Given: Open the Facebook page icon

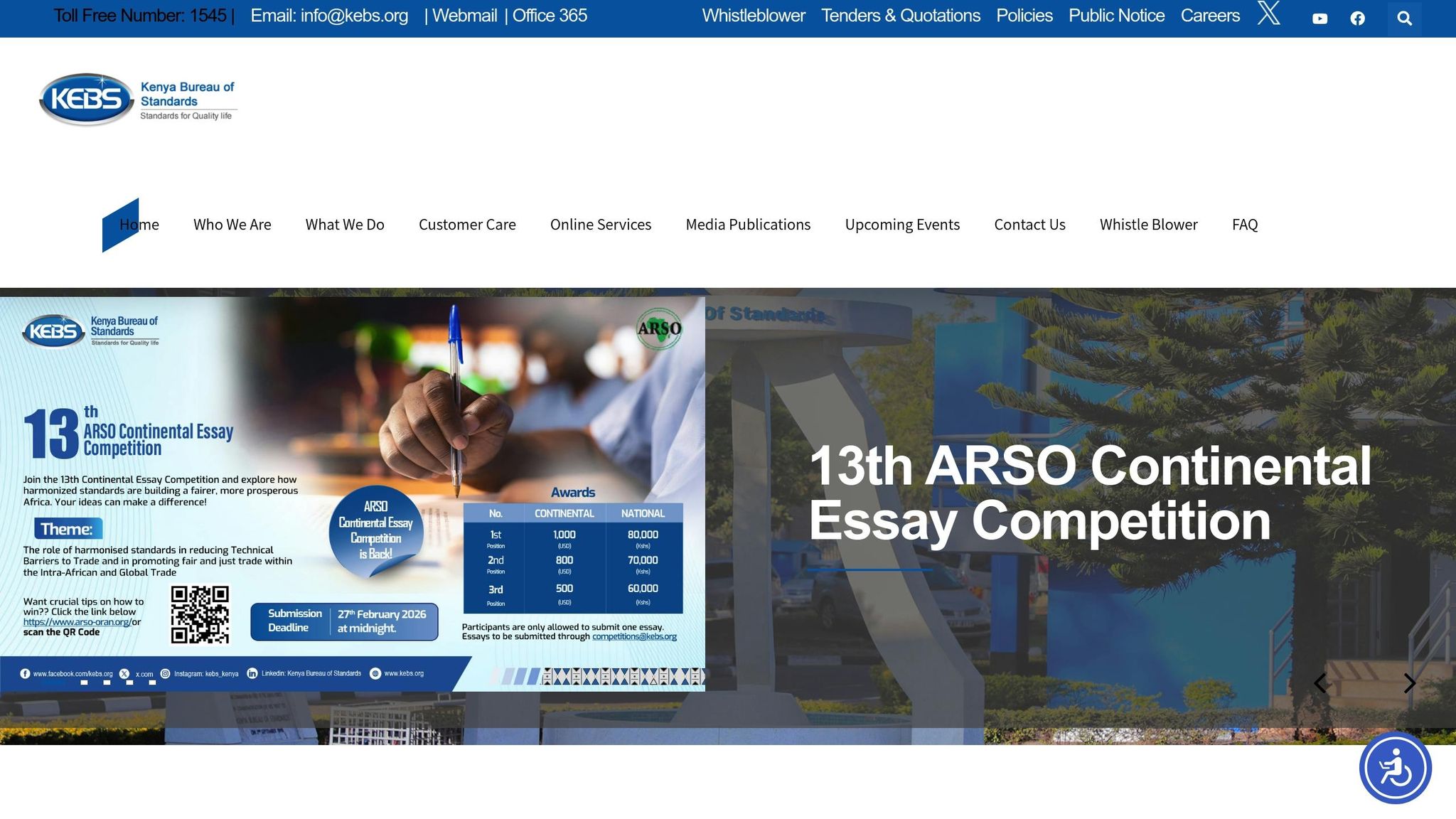Looking at the screenshot, I should tap(1358, 18).
